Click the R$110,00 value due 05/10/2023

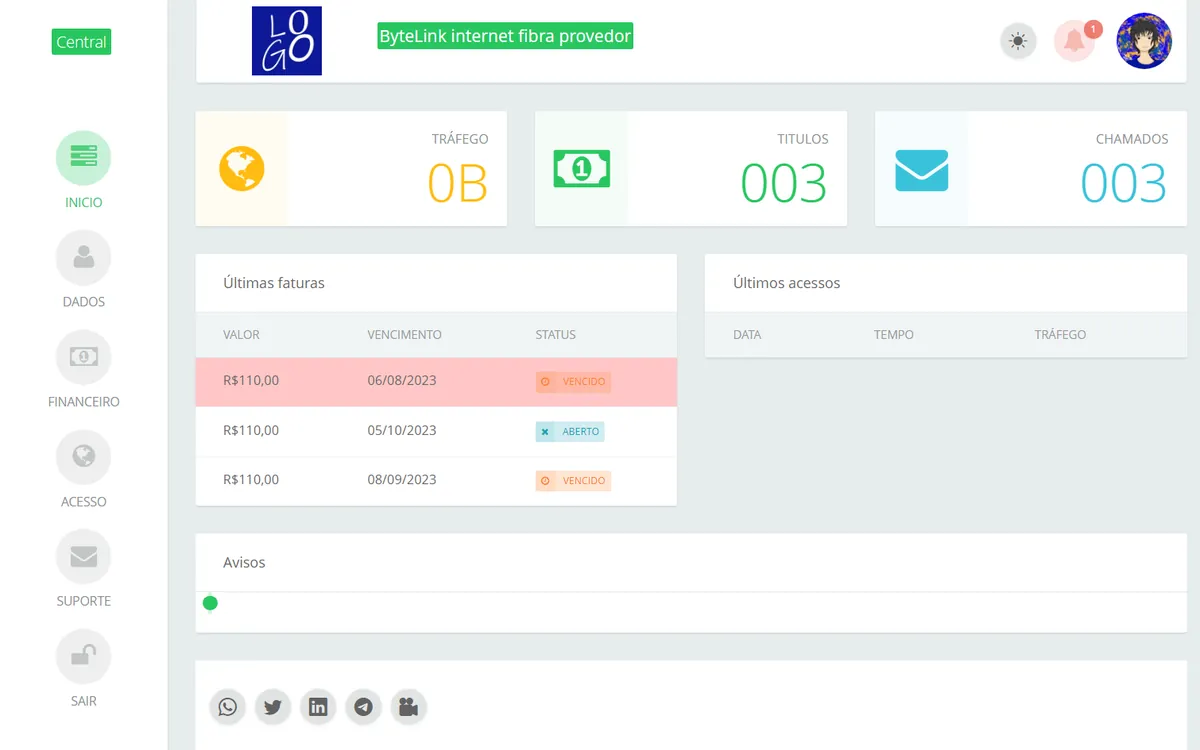pos(251,431)
